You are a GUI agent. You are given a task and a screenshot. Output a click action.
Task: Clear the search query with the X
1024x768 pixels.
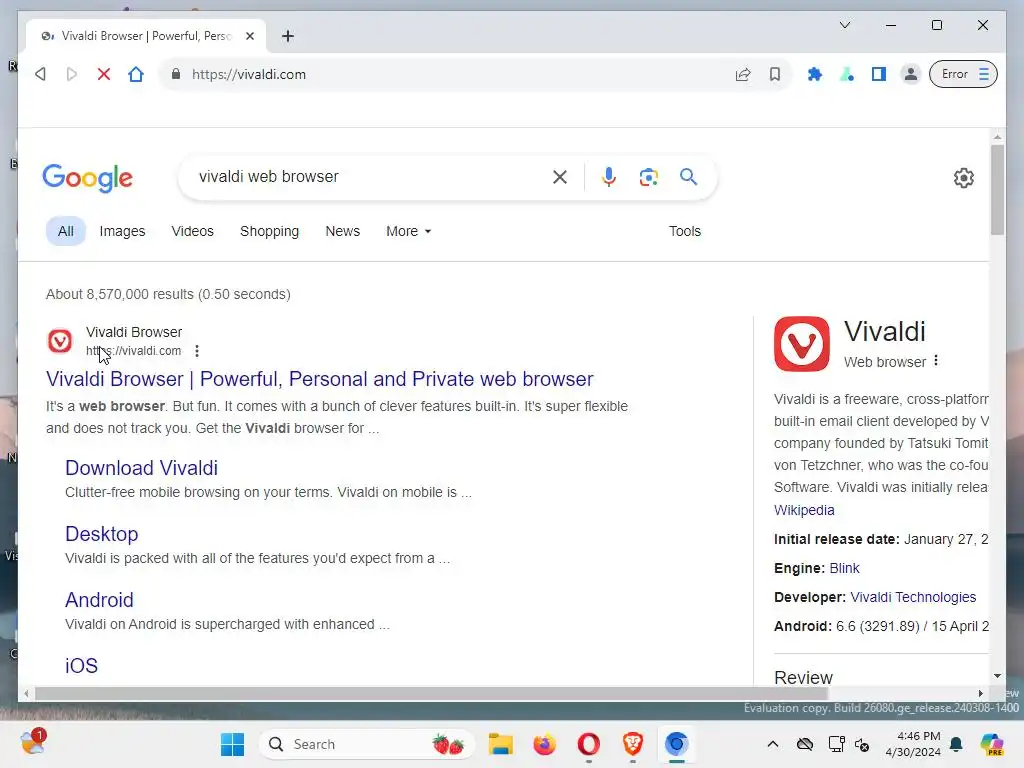[560, 177]
